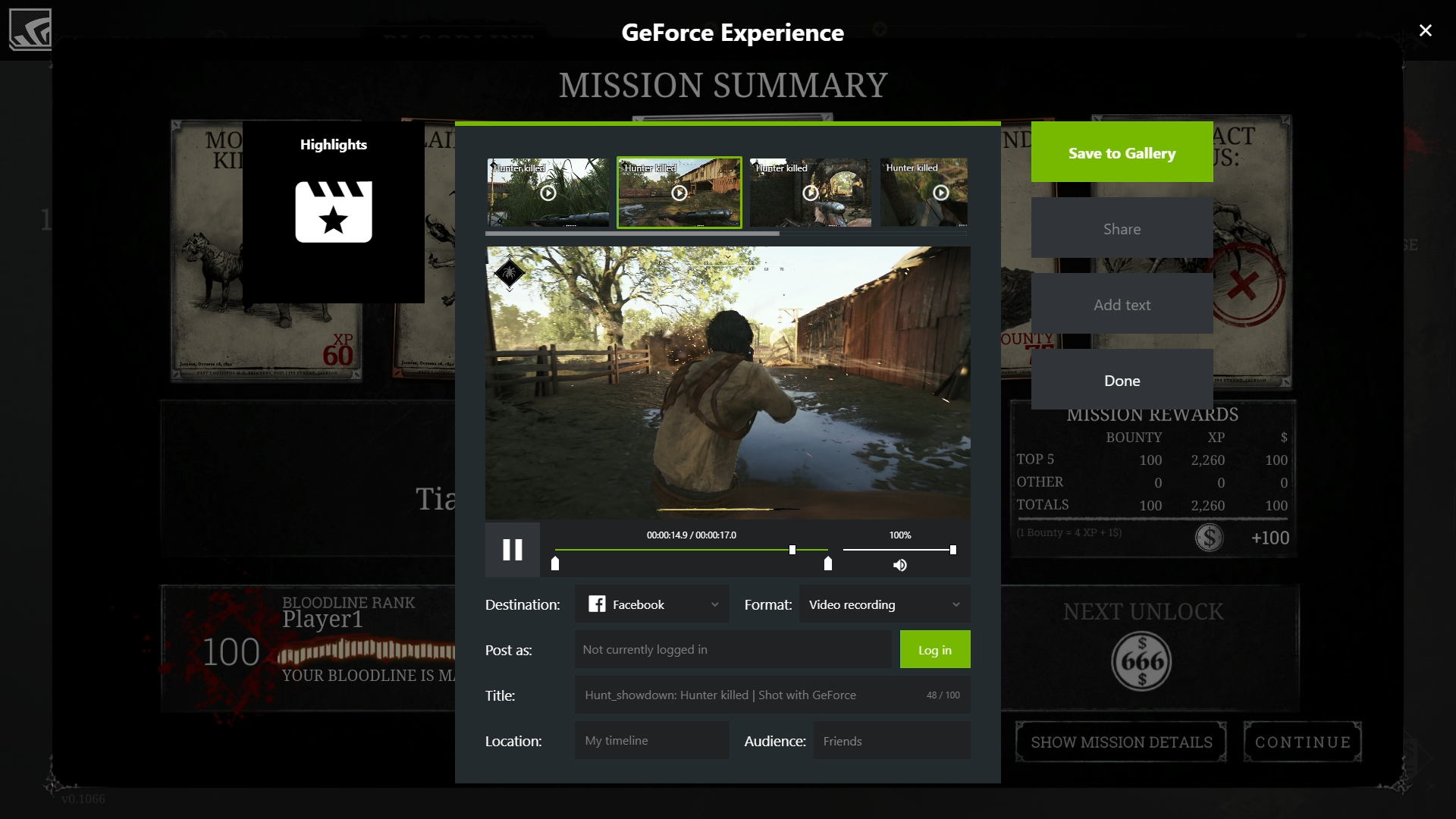Play the fourth Hunter killed clip
This screenshot has height=819, width=1456.
pos(940,193)
